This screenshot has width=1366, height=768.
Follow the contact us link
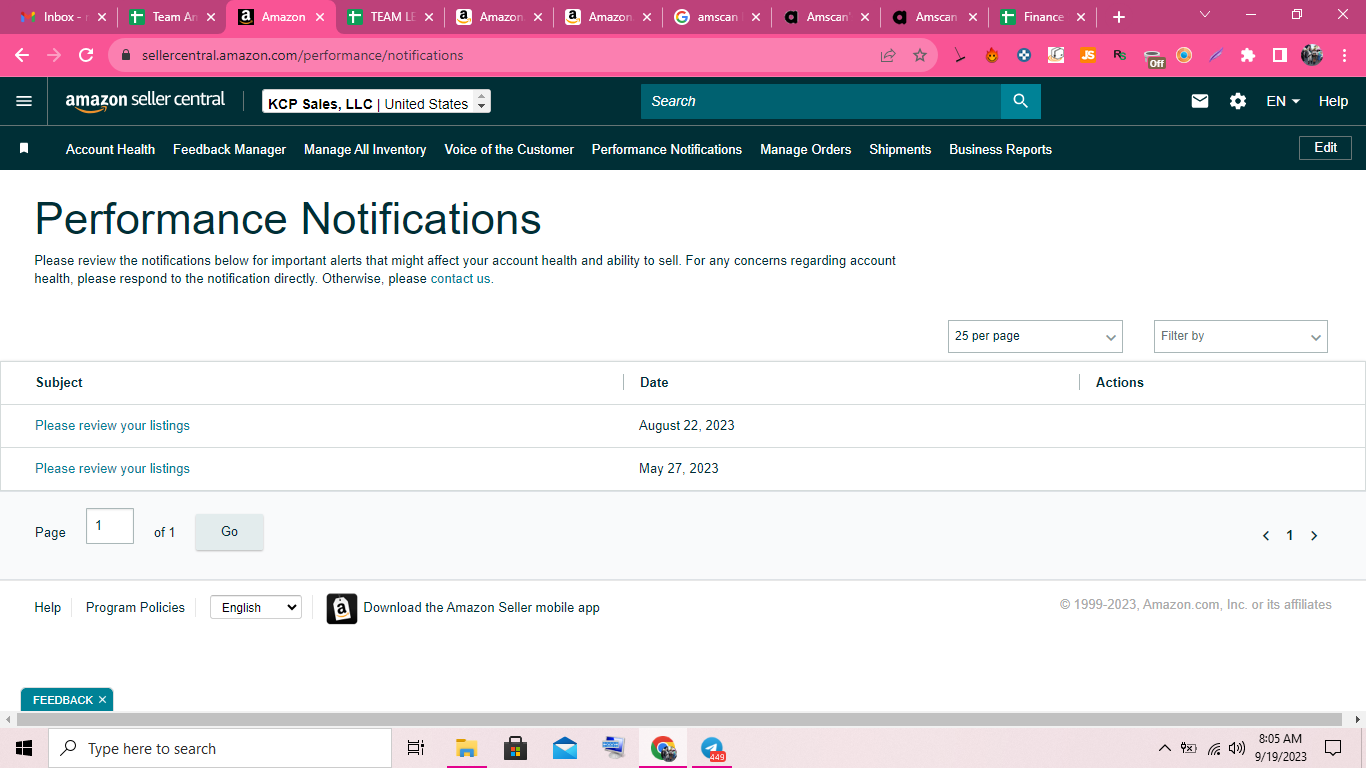(x=461, y=279)
